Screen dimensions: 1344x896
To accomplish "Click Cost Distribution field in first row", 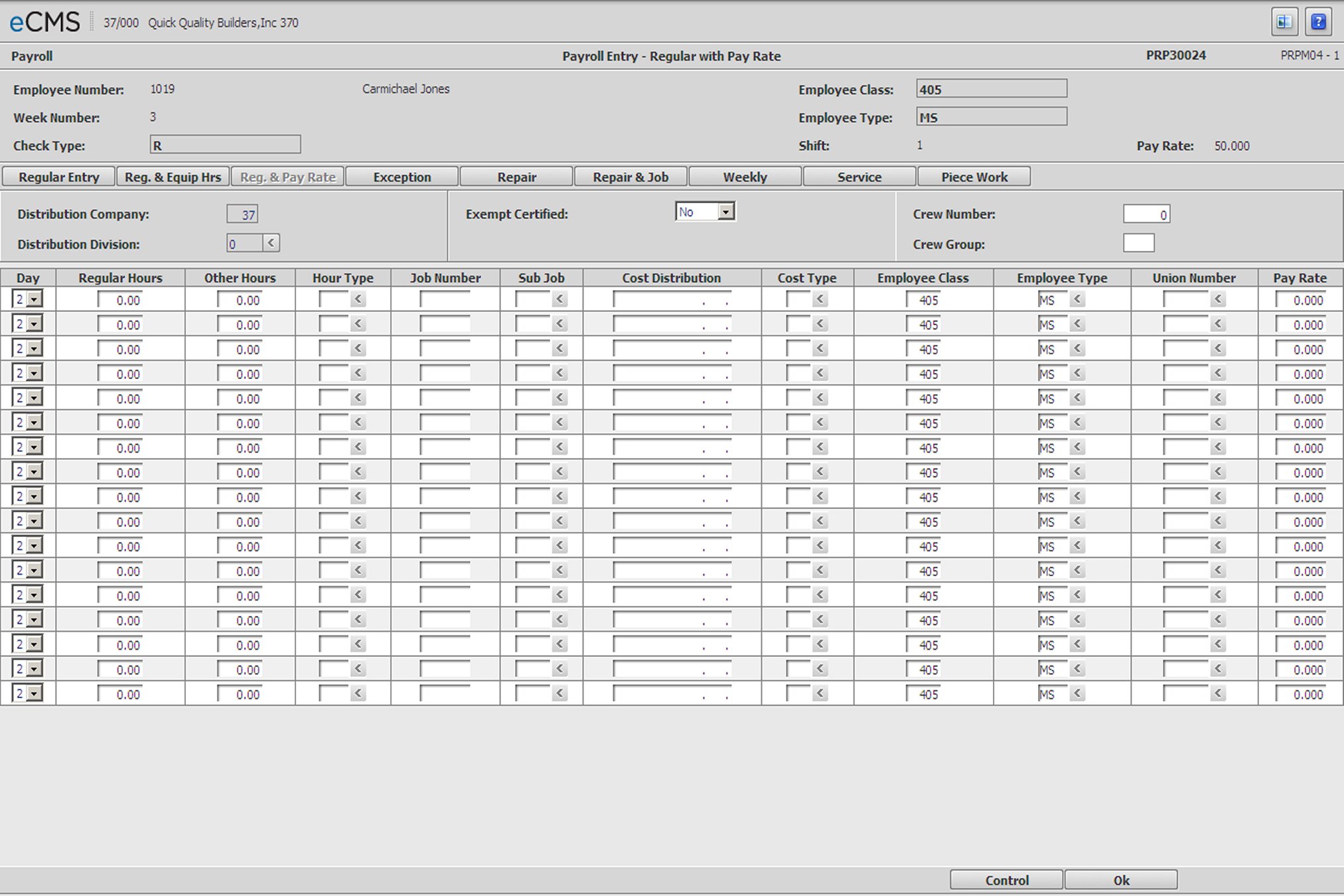I will click(x=672, y=299).
